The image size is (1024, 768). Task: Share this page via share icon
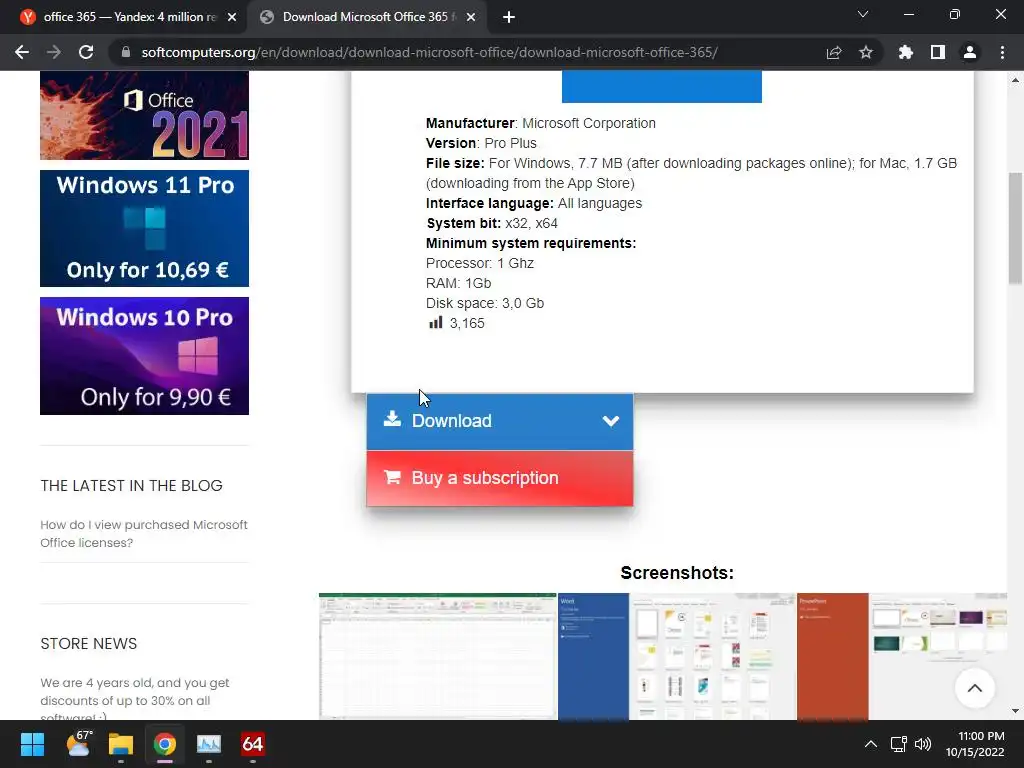click(834, 52)
